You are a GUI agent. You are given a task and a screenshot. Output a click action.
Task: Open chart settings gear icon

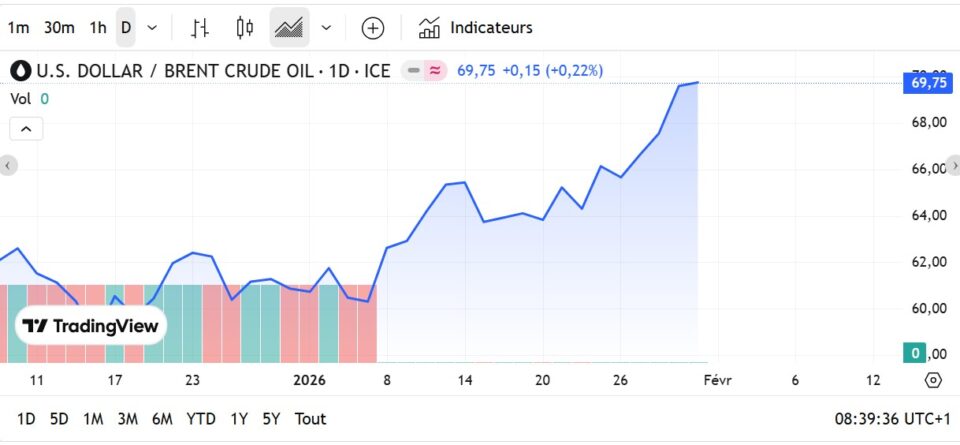pyautogui.click(x=933, y=380)
